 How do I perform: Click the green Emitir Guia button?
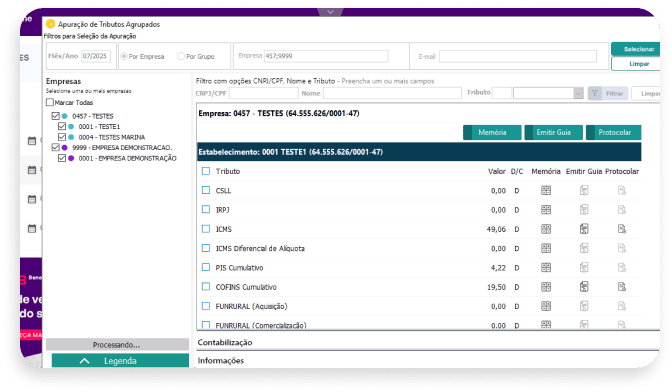click(553, 132)
